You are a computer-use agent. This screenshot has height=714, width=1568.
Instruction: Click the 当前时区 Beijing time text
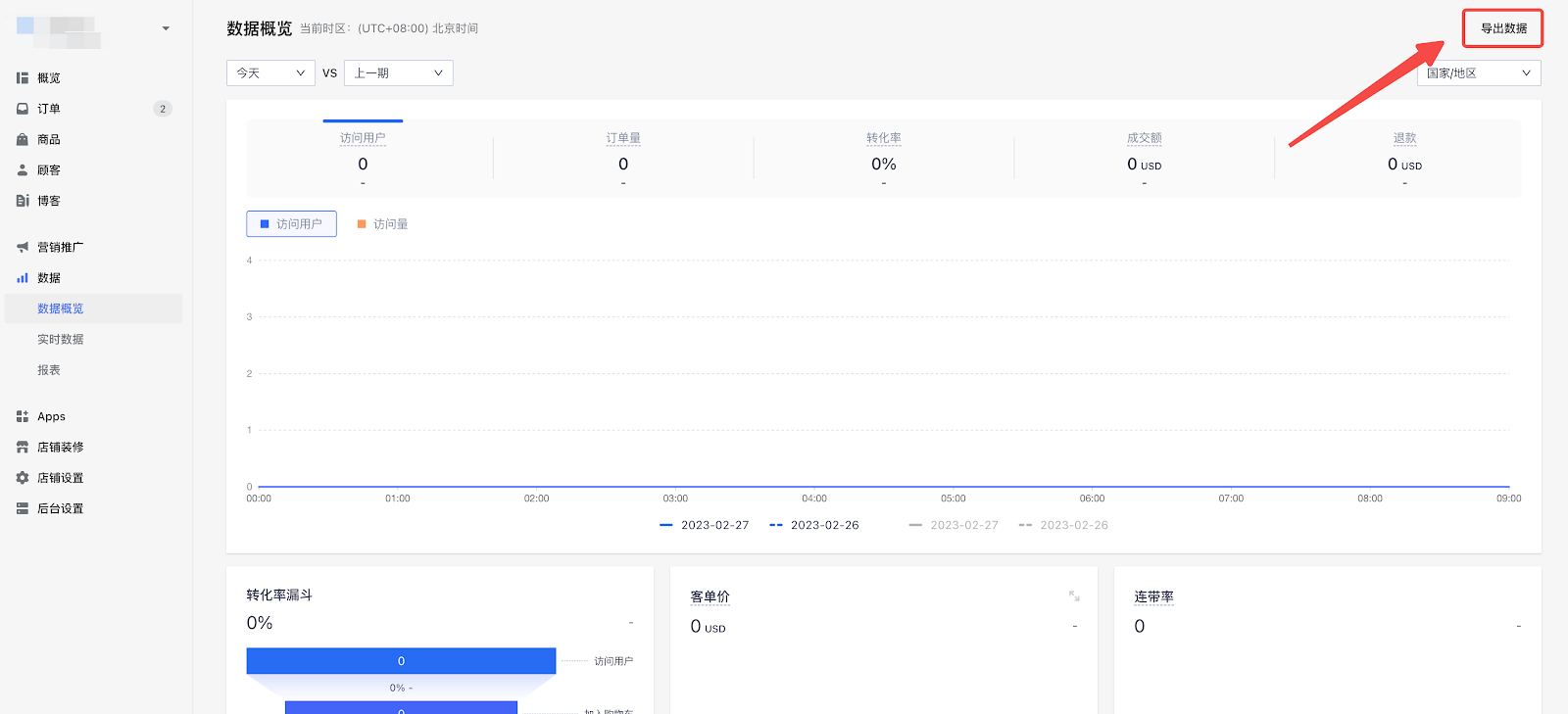[x=389, y=28]
